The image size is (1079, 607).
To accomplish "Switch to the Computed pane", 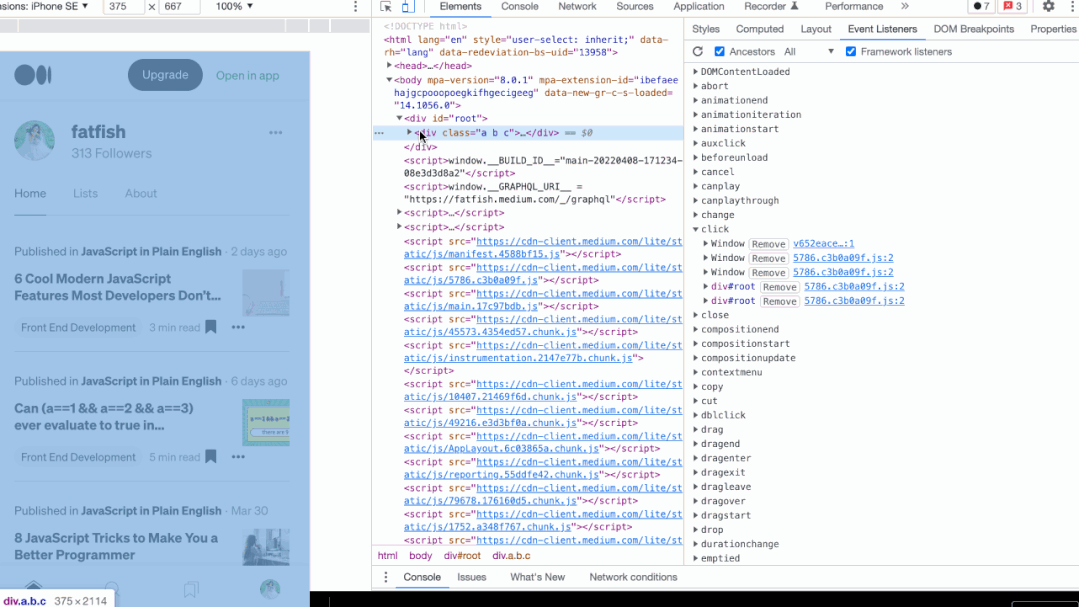I will (760, 29).
